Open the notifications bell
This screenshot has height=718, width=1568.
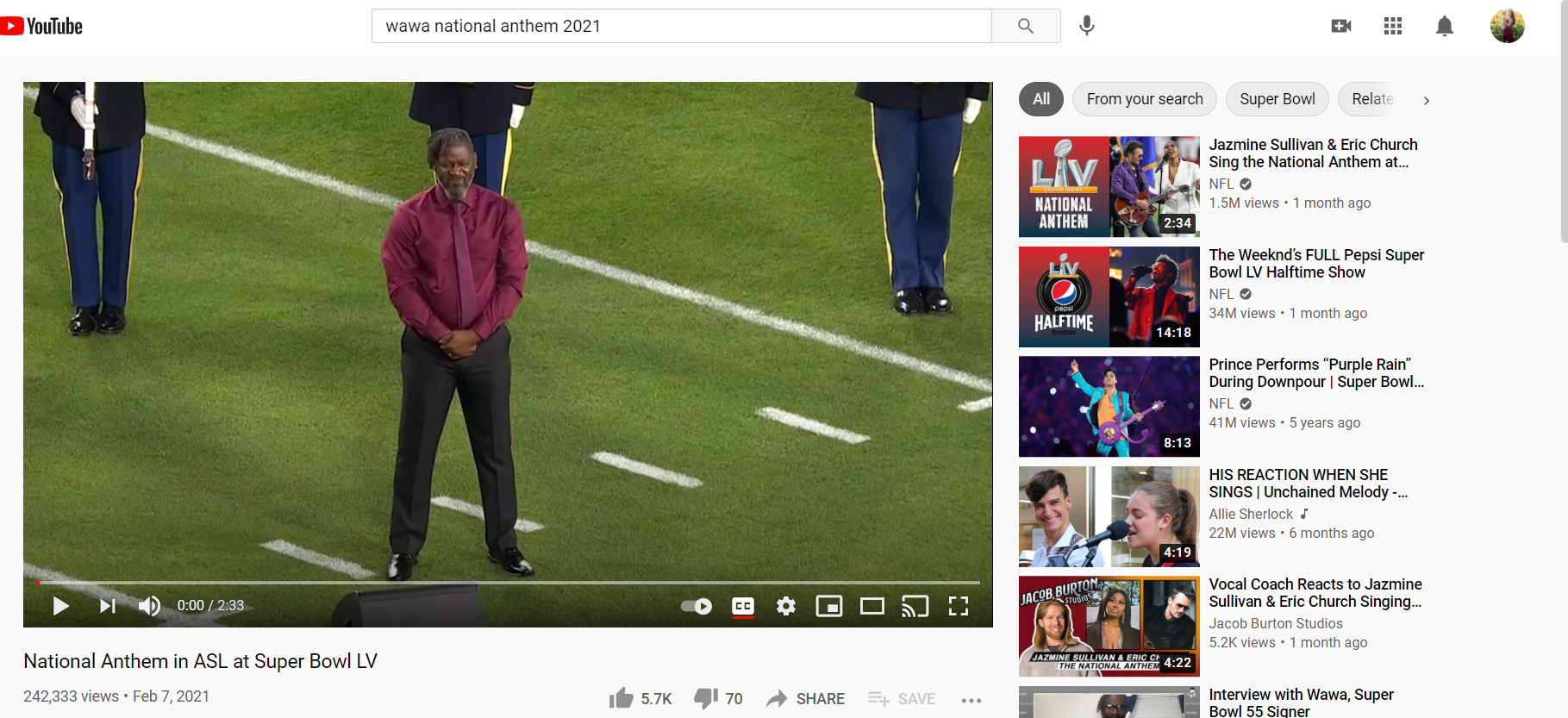tap(1445, 26)
